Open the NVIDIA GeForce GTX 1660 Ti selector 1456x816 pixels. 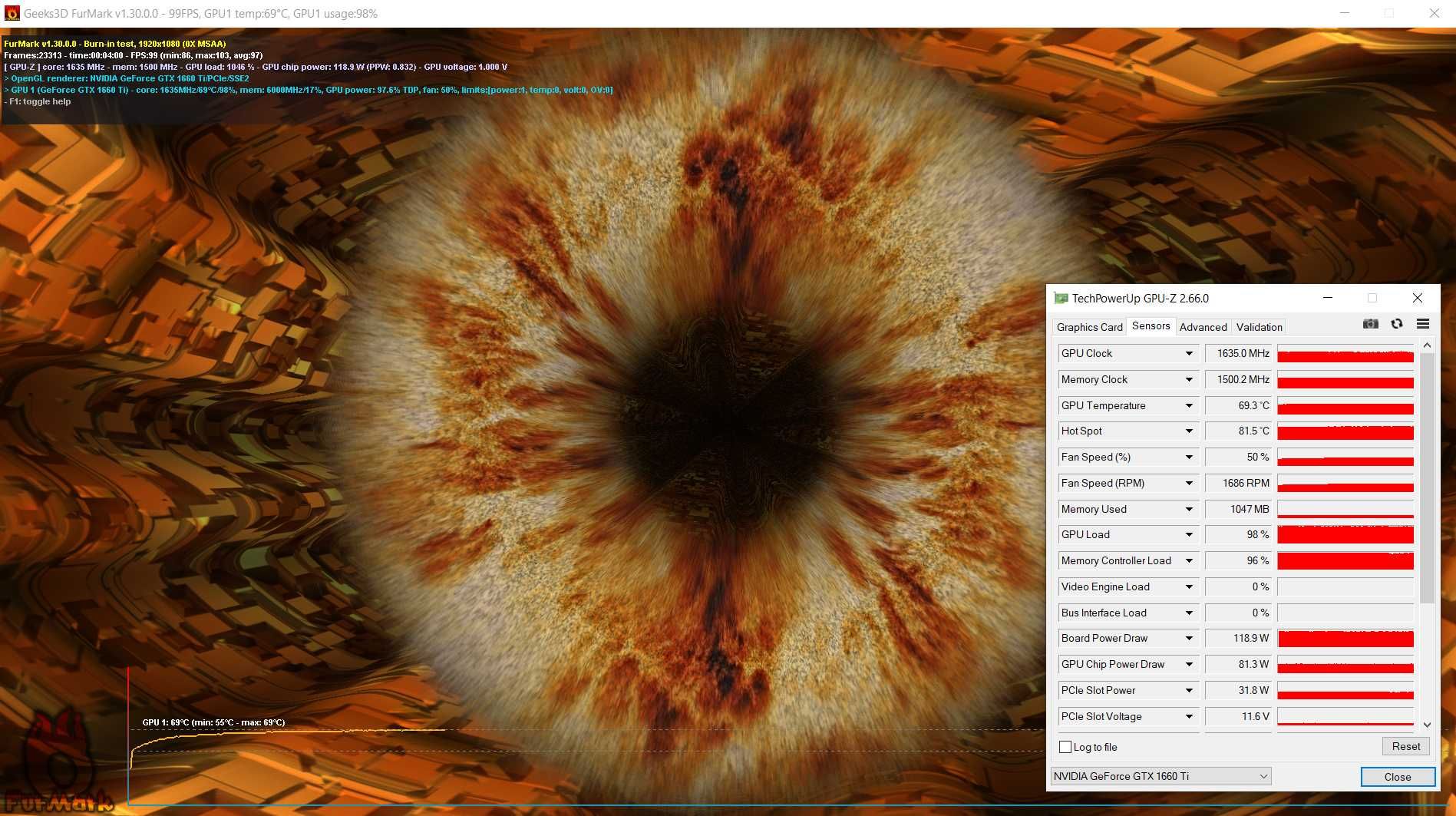click(x=1161, y=776)
